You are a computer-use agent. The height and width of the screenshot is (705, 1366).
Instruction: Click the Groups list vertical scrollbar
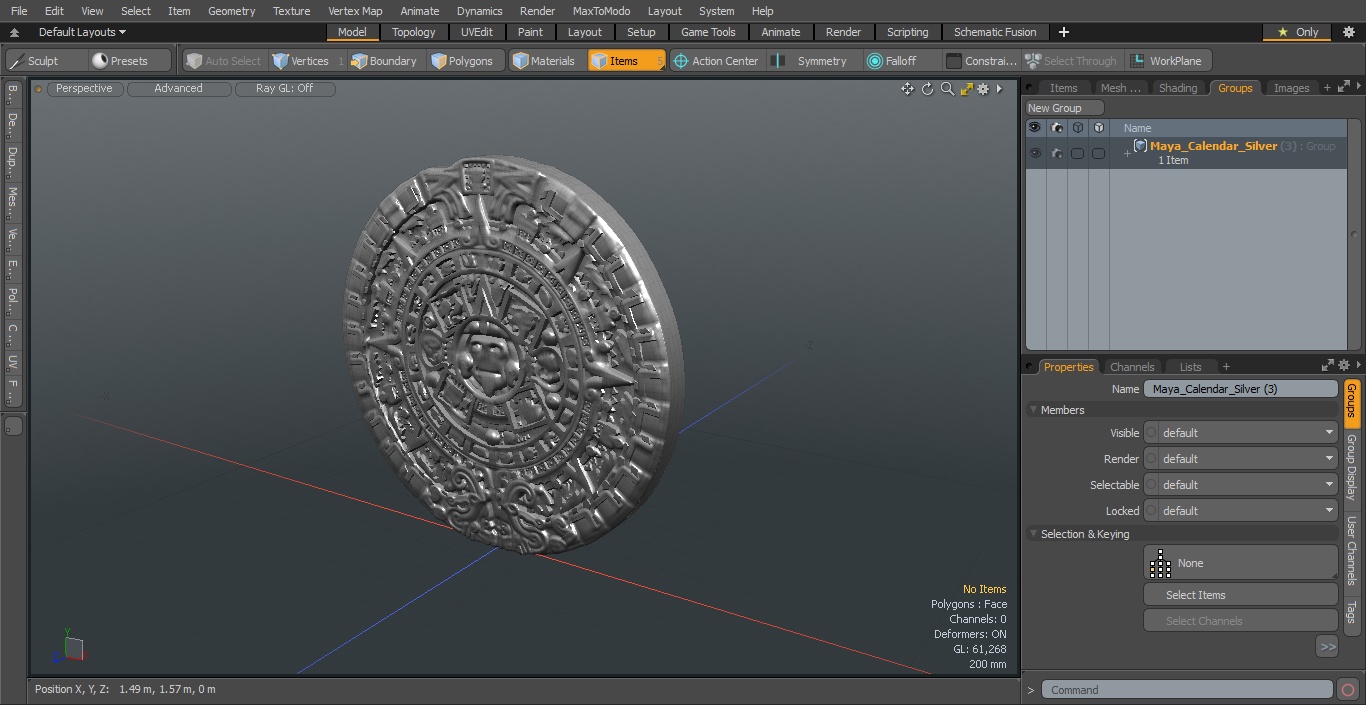1355,235
